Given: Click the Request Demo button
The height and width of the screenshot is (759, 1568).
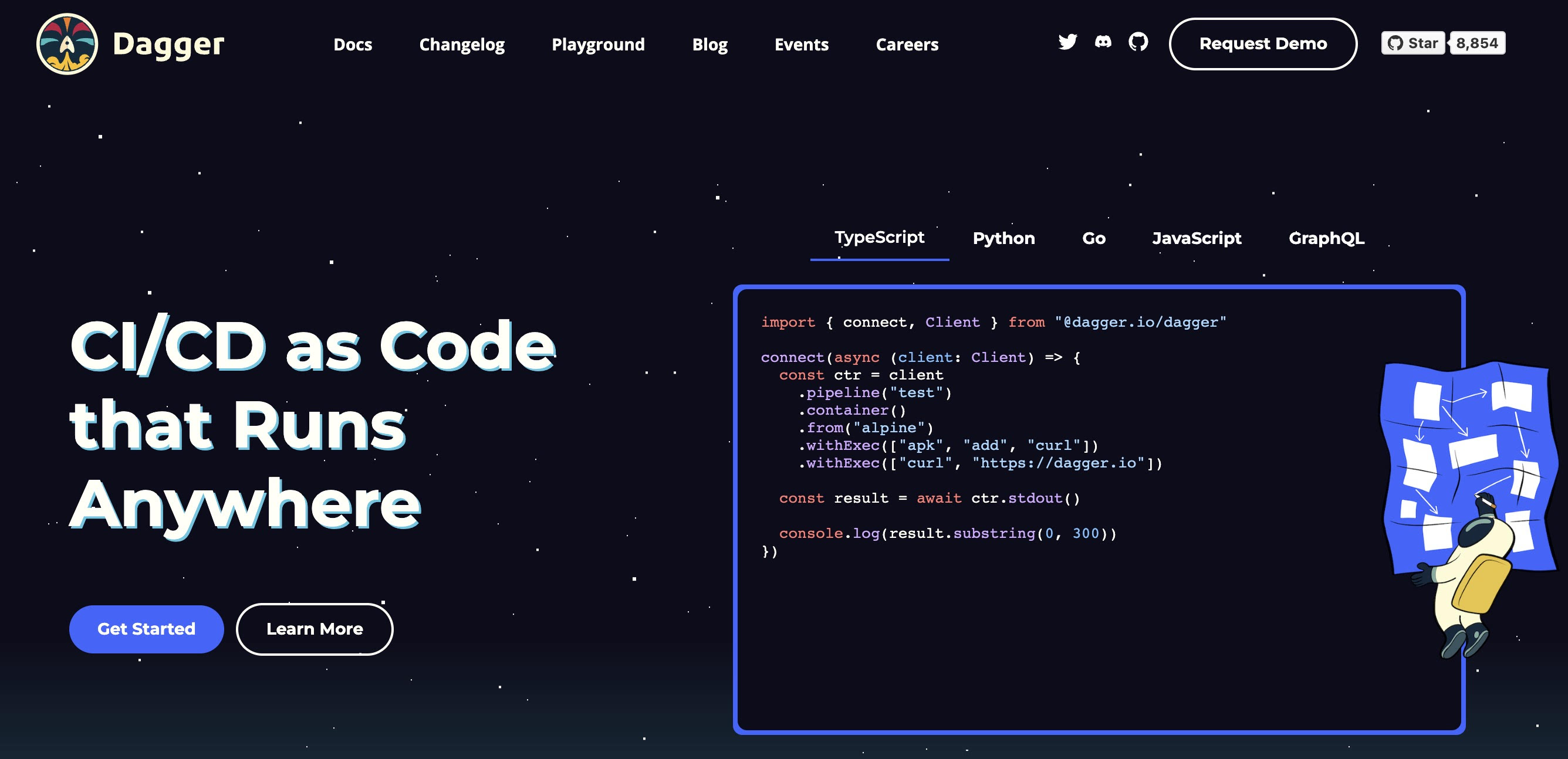Looking at the screenshot, I should pyautogui.click(x=1262, y=44).
